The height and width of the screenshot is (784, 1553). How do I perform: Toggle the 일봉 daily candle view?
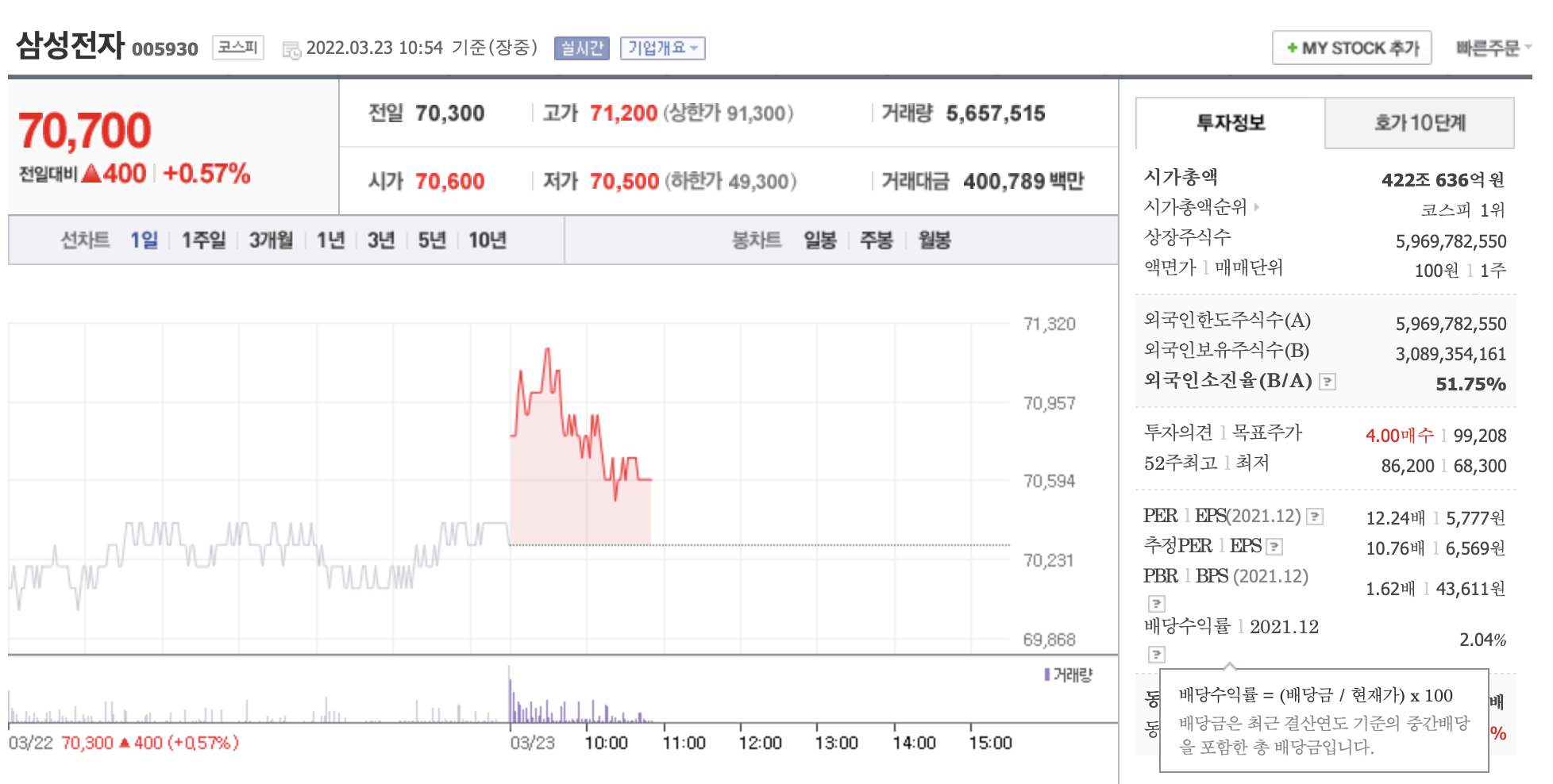pyautogui.click(x=820, y=240)
